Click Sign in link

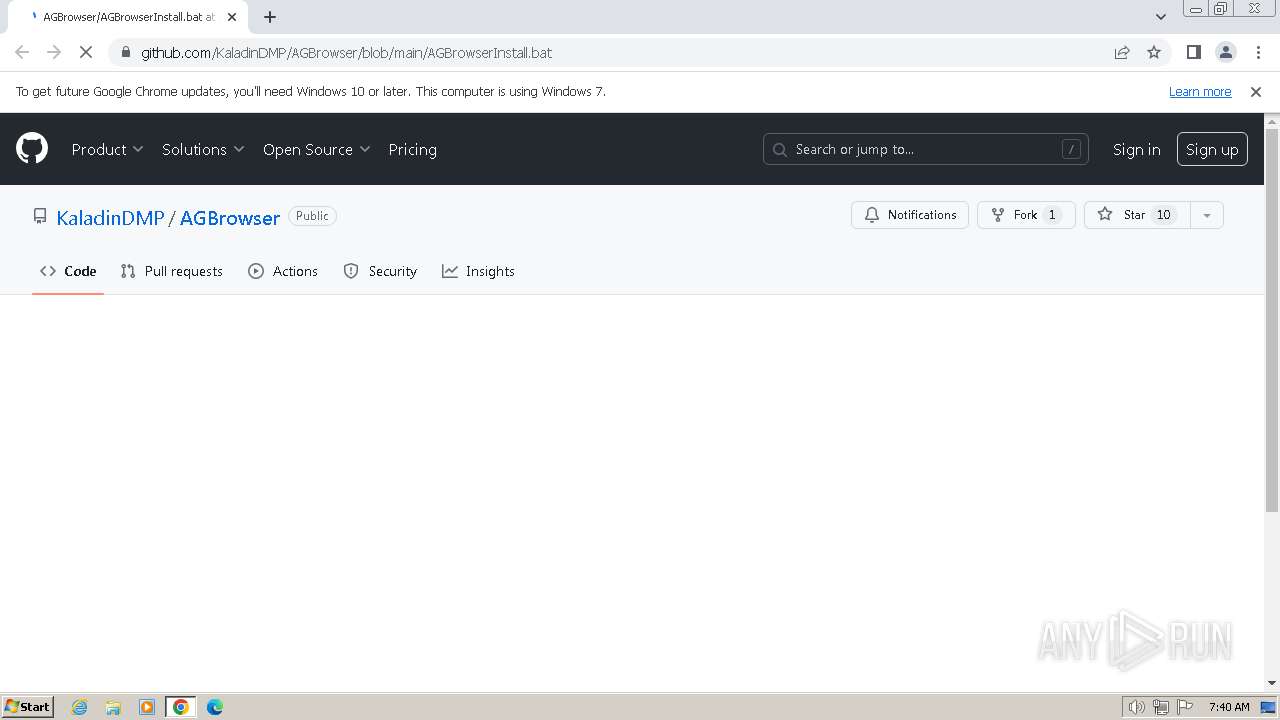(1136, 149)
